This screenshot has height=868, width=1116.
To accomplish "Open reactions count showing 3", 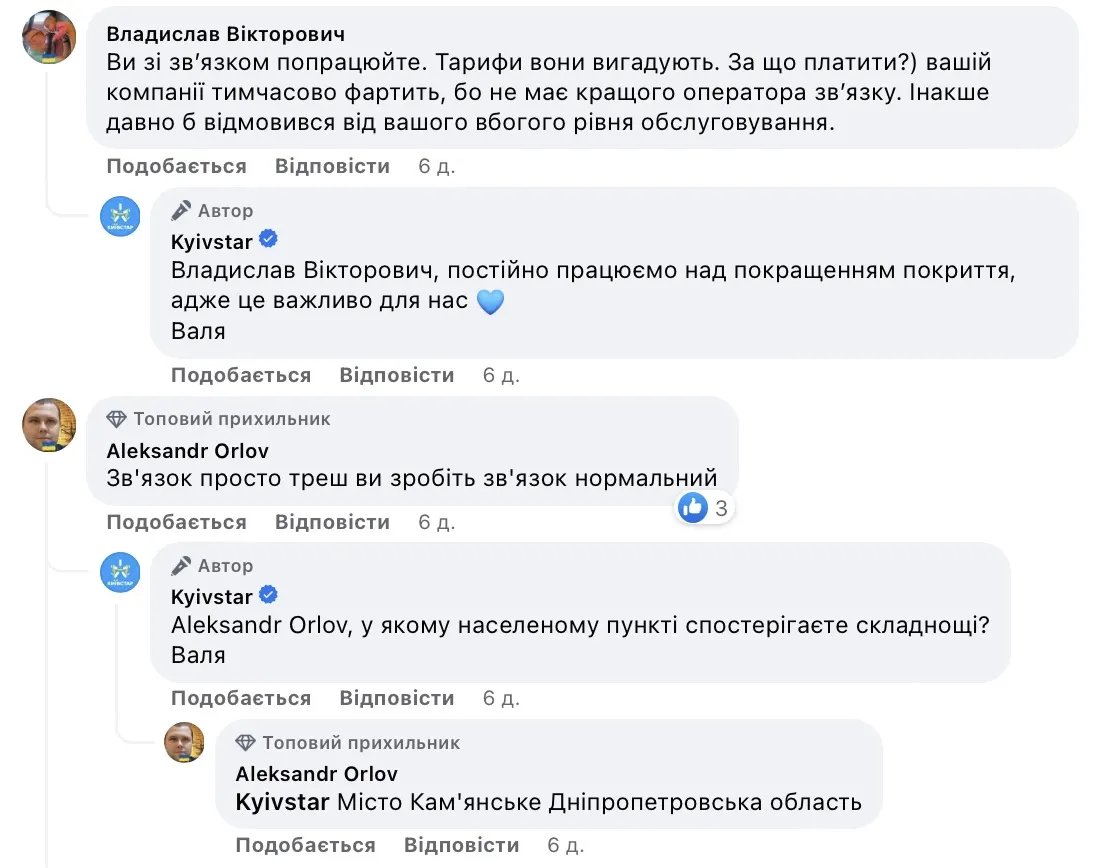I will coord(721,508).
